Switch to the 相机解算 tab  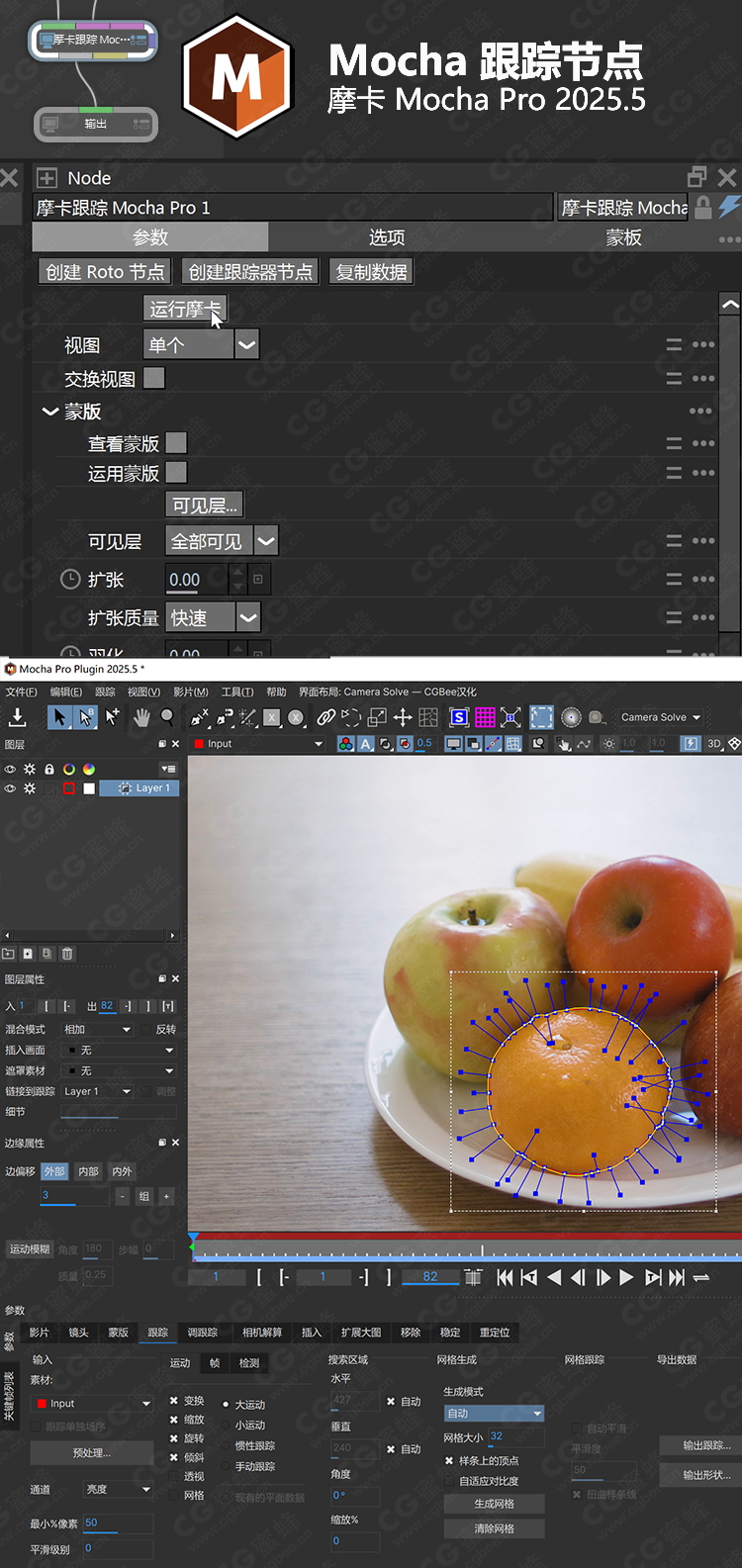pyautogui.click(x=262, y=1333)
